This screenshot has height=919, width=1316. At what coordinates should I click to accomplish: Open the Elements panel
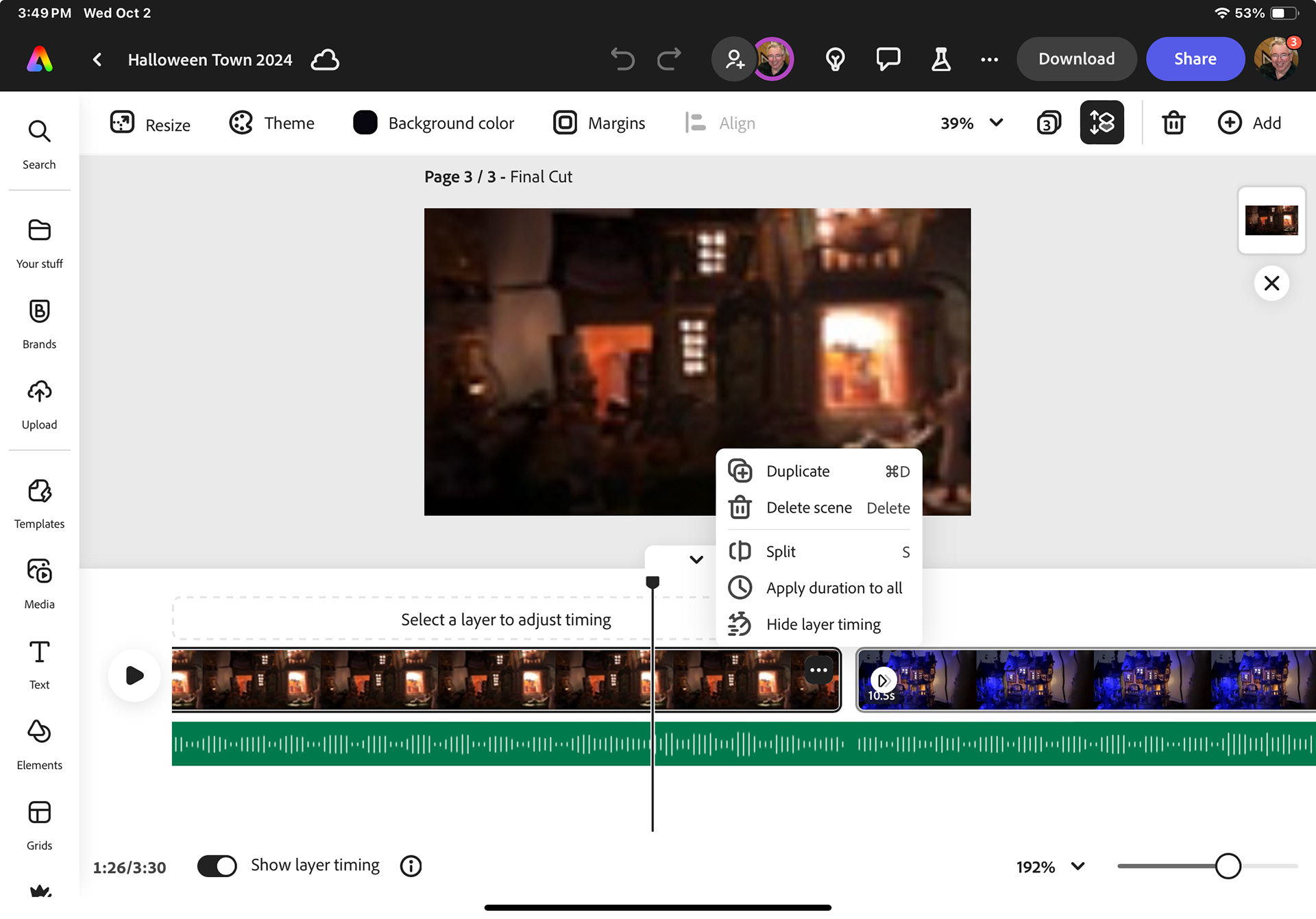39,746
